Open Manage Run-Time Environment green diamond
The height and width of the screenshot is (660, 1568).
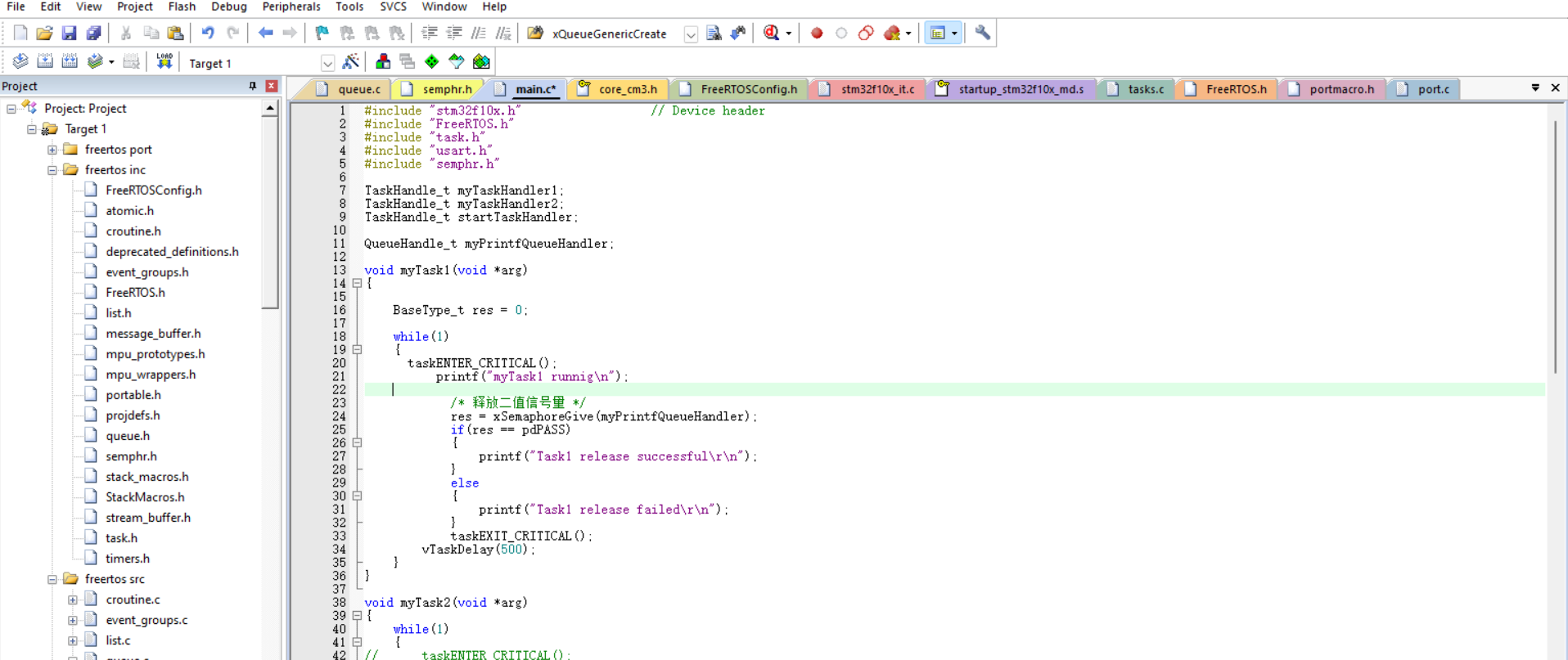pyautogui.click(x=431, y=62)
